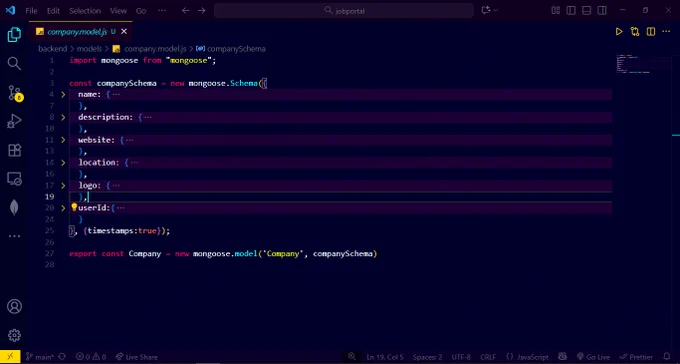Screen dimensions: 680x364
Task: Open the View menu
Action: pyautogui.click(x=118, y=11)
